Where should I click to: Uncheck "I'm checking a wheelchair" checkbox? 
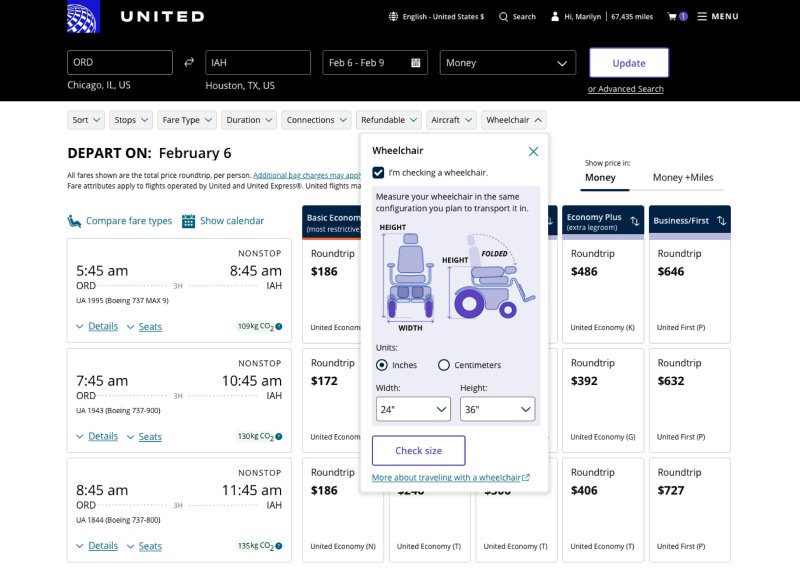(x=378, y=172)
